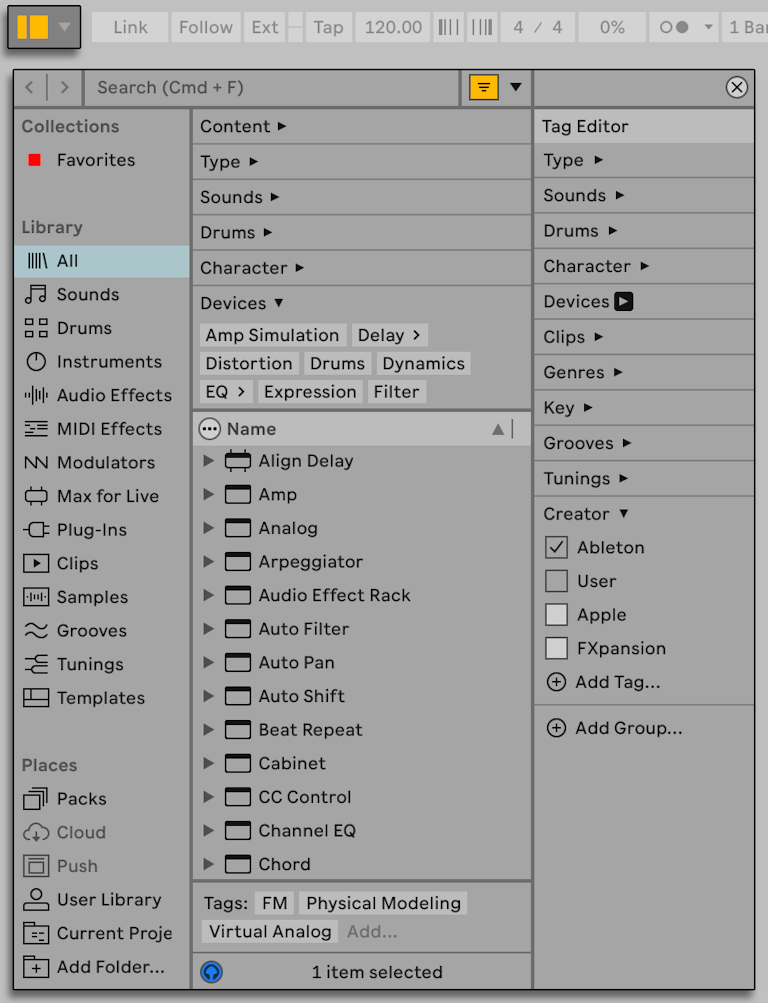Screen dimensions: 768x1003
Task: Click the yellow filter icon next to search
Action: pyautogui.click(x=484, y=87)
